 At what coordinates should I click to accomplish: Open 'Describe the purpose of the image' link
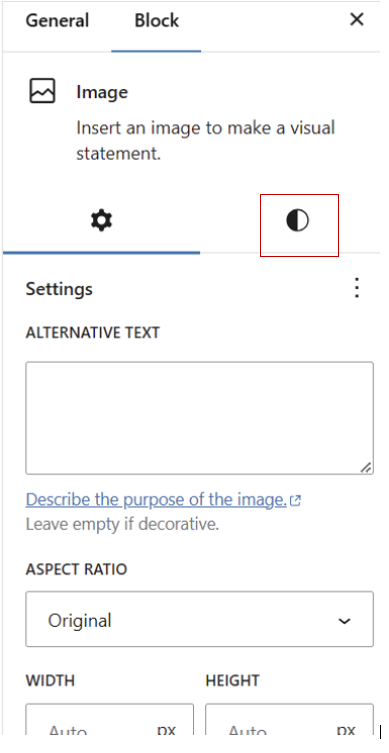(x=156, y=500)
